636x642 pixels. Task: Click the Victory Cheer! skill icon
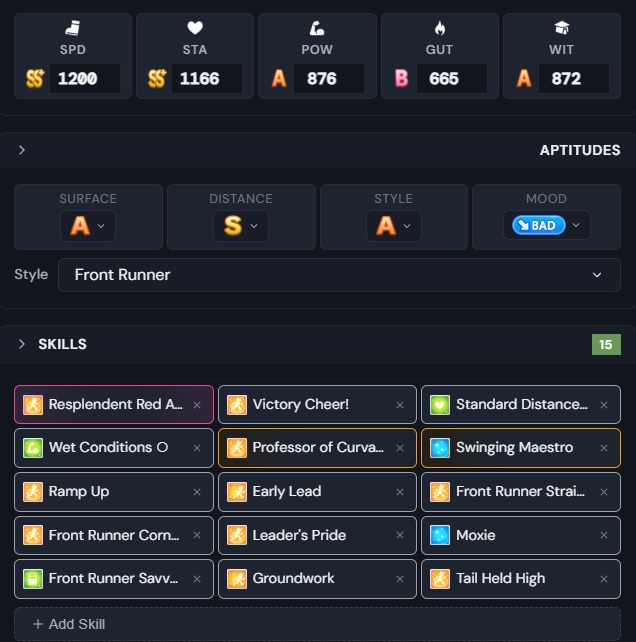tap(237, 405)
